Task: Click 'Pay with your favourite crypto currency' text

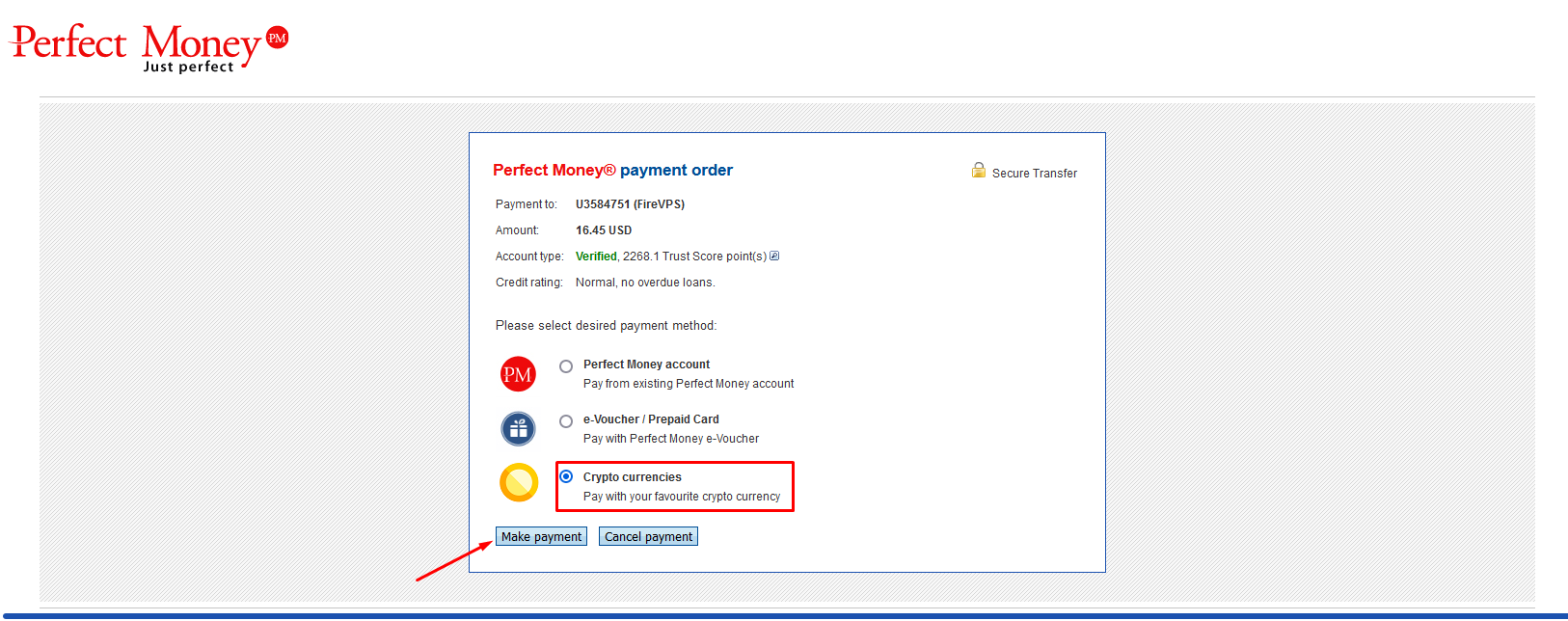Action: tap(682, 497)
